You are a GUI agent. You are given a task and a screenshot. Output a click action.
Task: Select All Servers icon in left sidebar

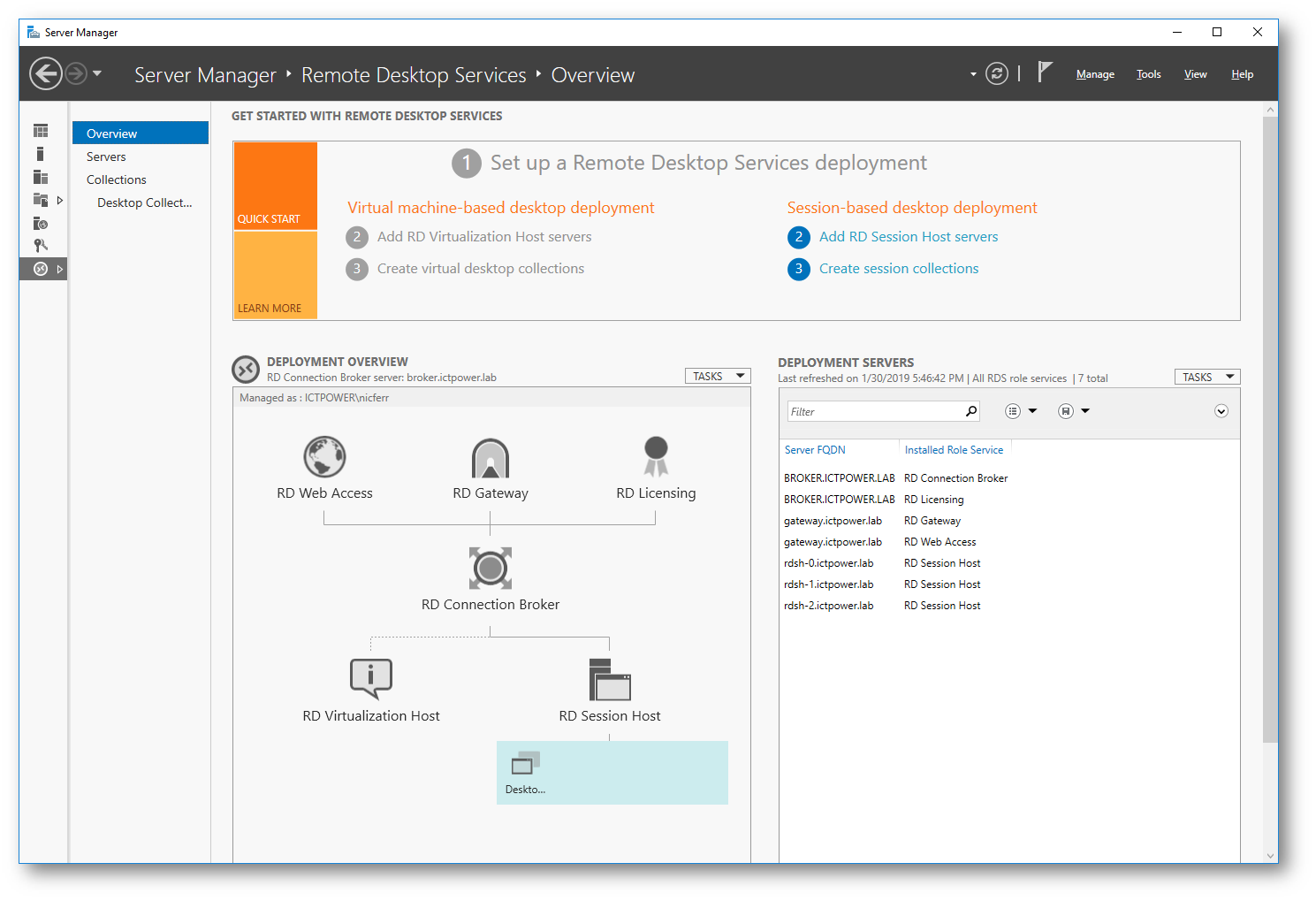tap(41, 177)
